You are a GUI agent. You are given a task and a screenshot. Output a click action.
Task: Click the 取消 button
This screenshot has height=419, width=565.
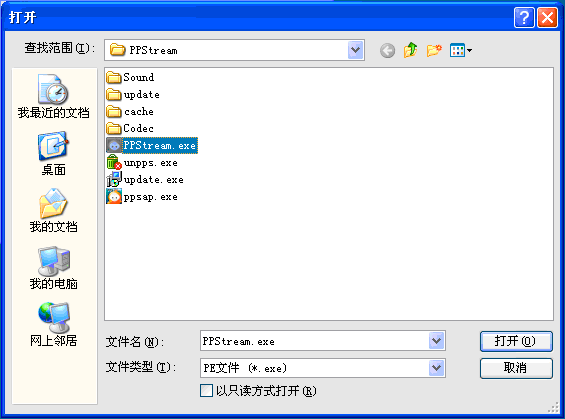pos(516,368)
